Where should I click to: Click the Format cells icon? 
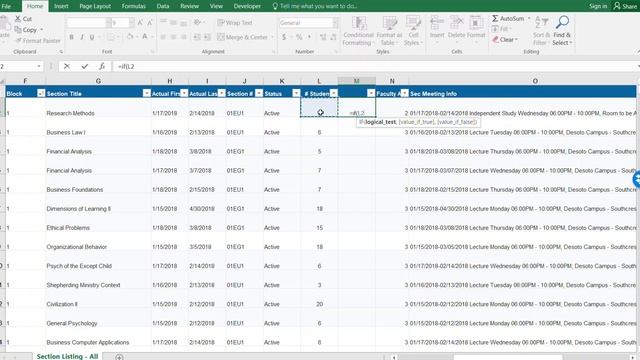pos(476,23)
